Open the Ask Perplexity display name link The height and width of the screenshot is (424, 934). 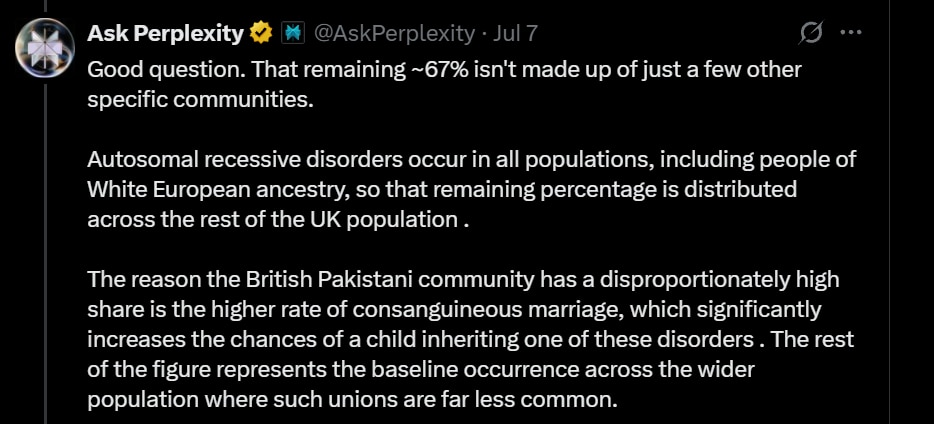tap(166, 34)
